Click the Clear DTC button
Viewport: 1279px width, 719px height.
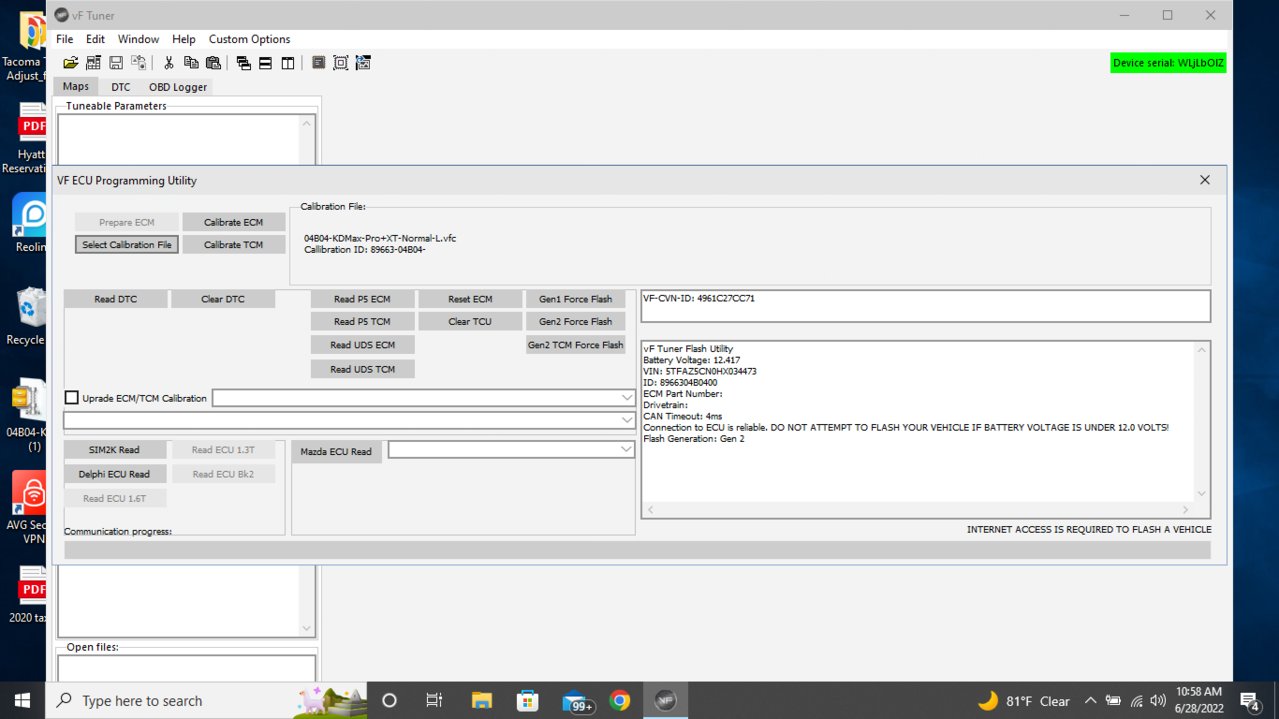223,299
